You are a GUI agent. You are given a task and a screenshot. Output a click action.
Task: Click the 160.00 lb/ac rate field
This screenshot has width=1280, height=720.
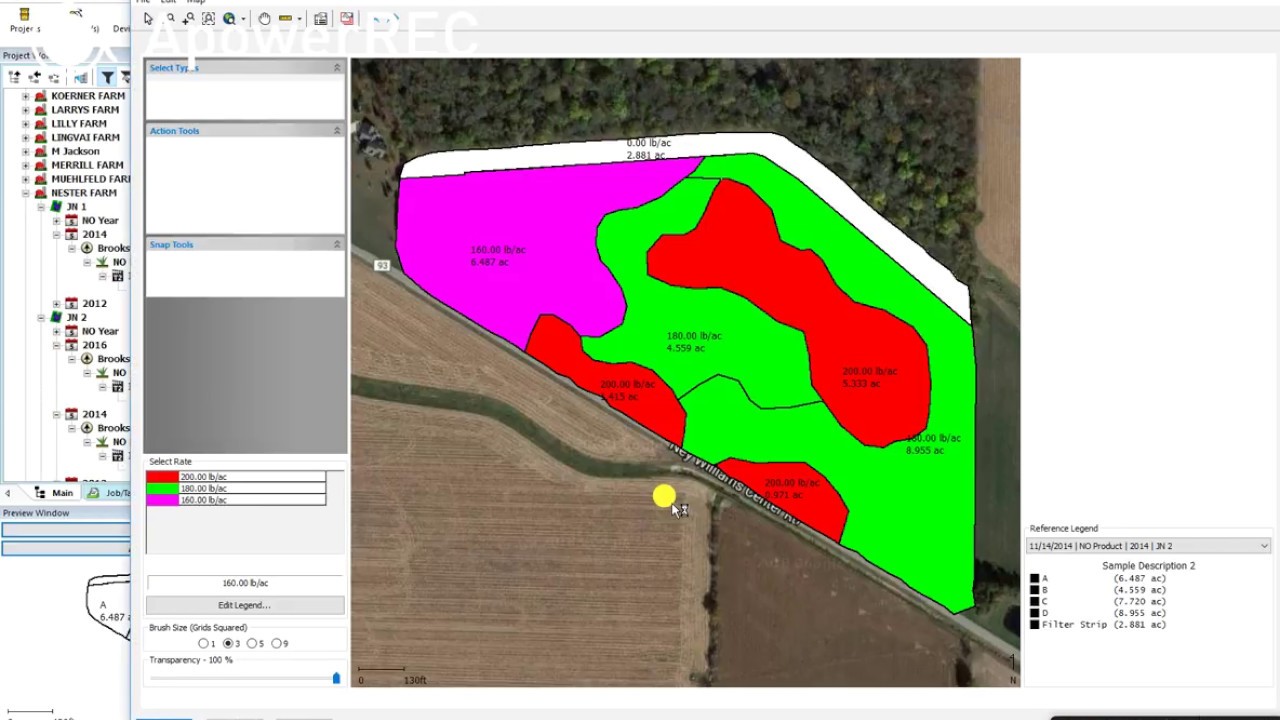coord(245,583)
